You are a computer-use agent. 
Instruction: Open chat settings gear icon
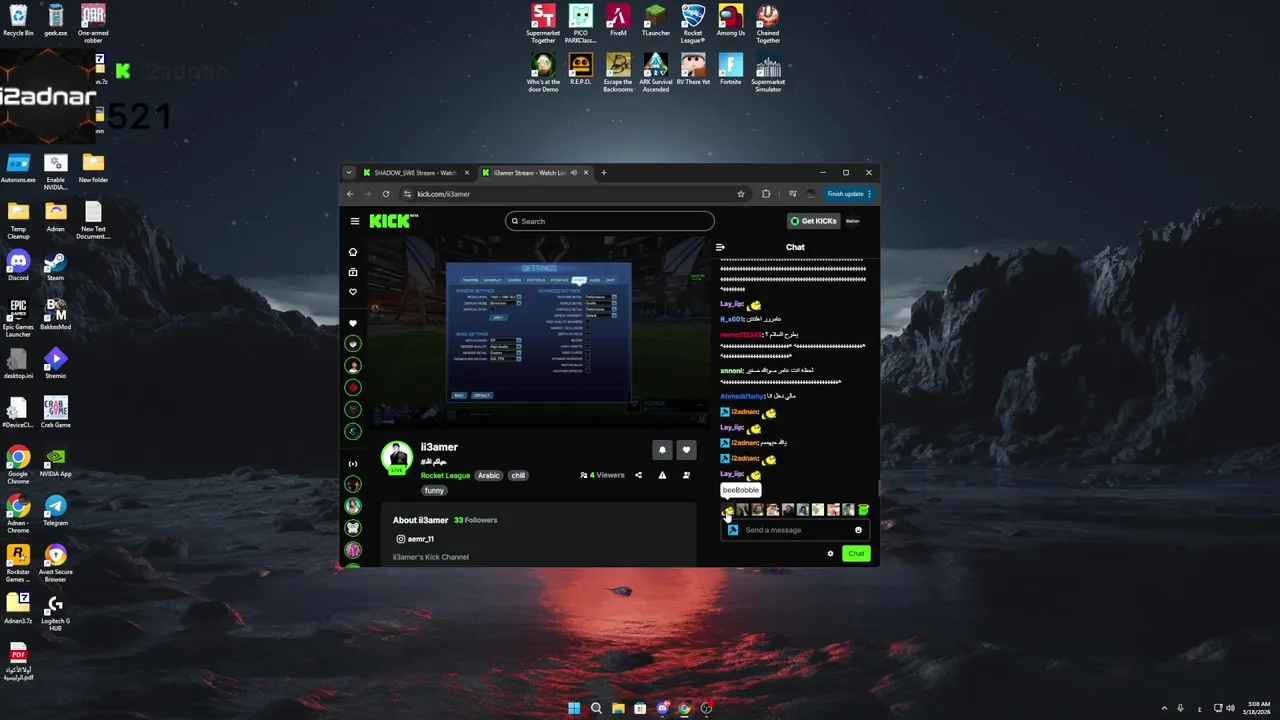coord(830,553)
